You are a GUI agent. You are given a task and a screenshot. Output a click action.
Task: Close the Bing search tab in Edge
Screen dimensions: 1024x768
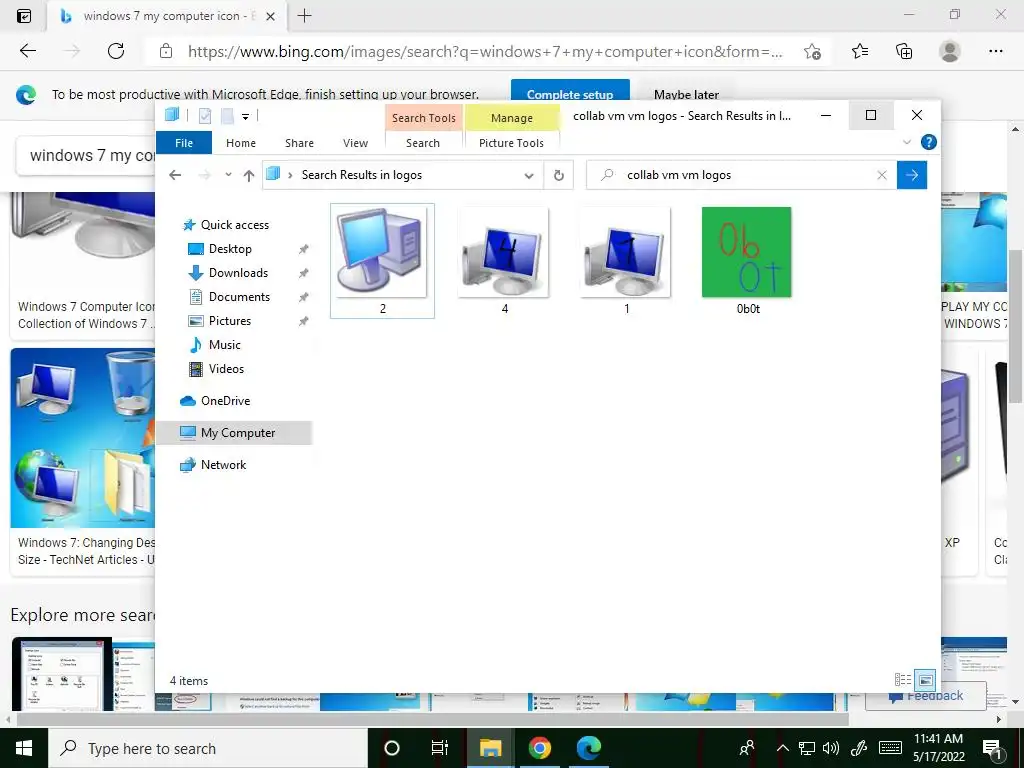(270, 16)
